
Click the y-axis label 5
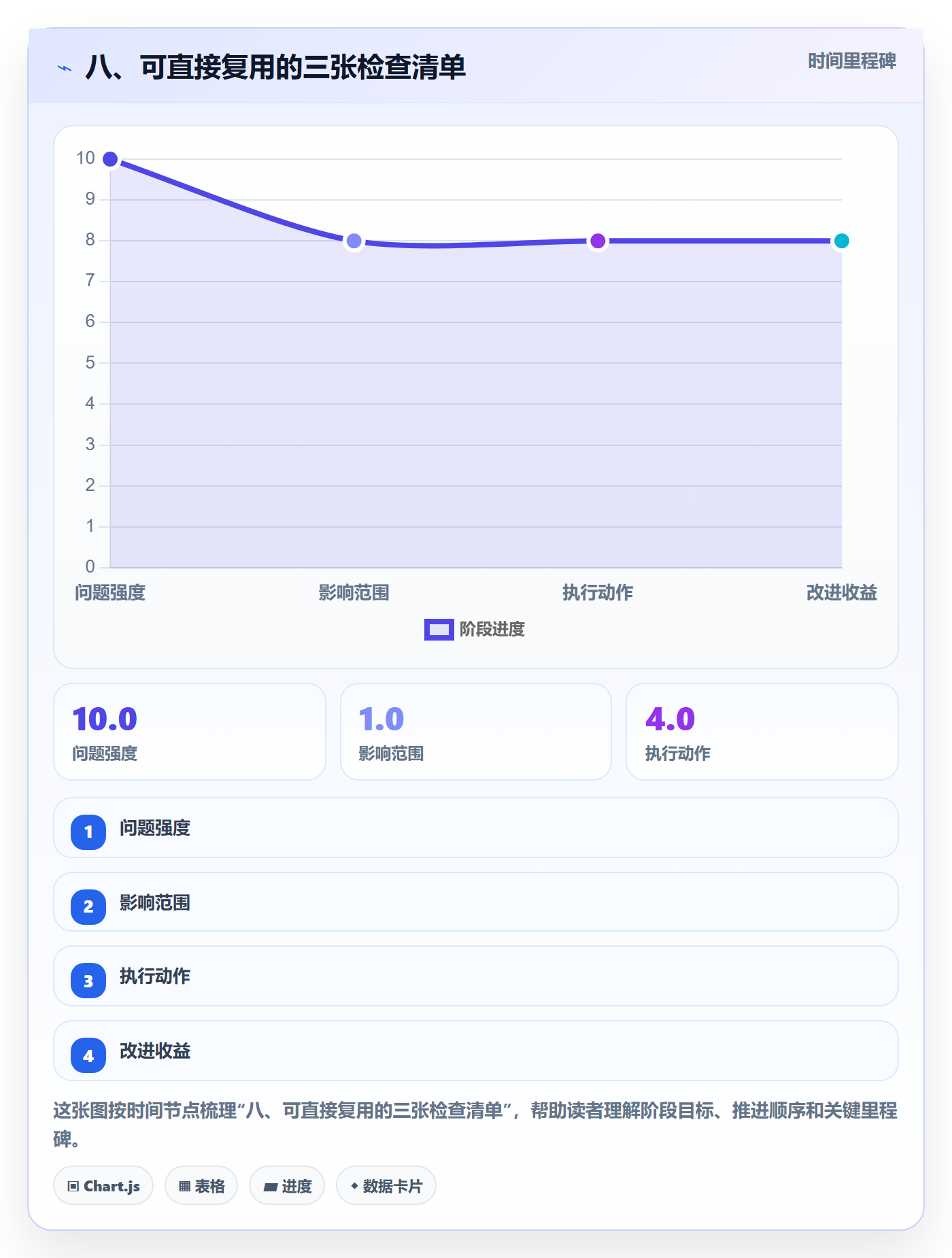point(90,362)
